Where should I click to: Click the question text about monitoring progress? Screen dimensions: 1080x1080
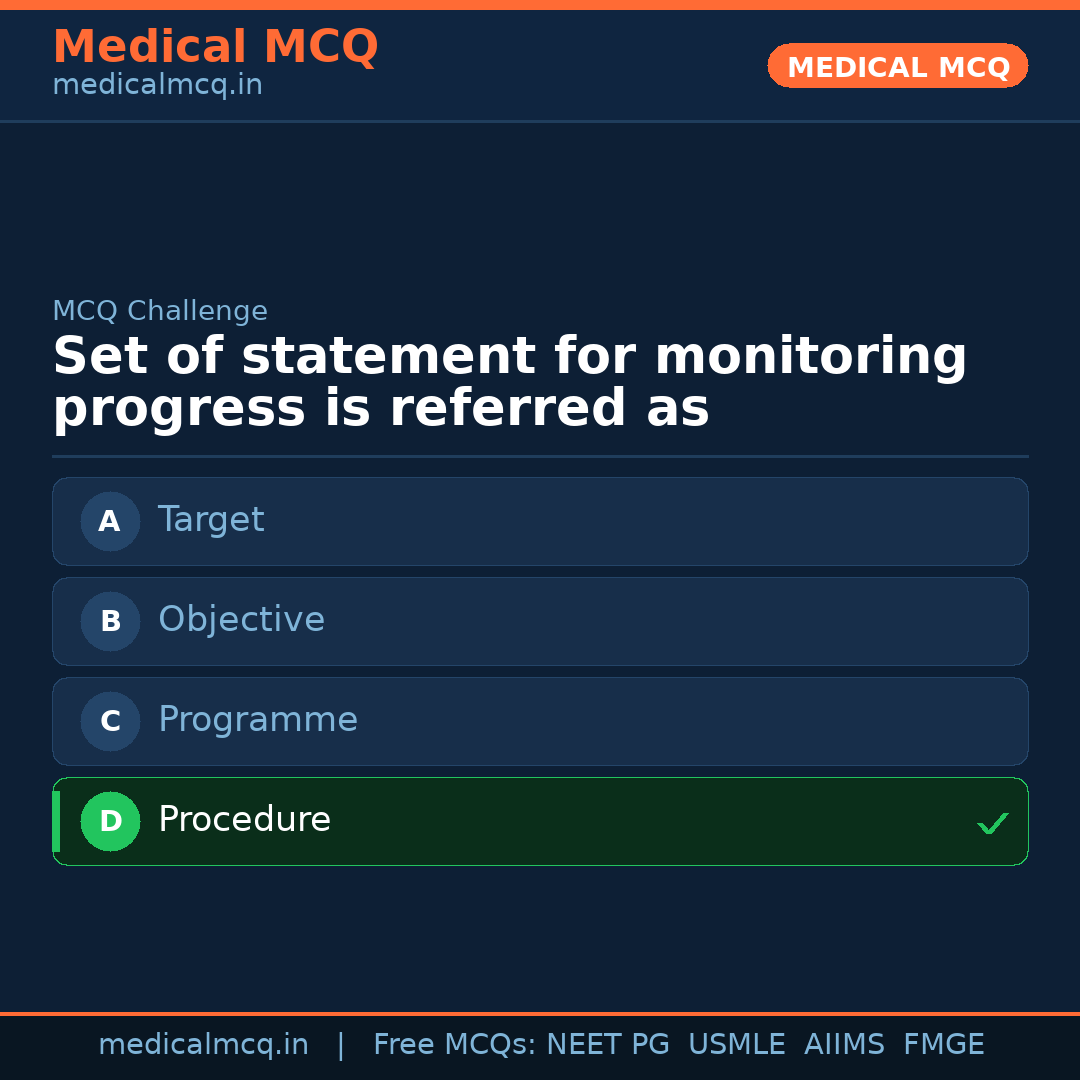tap(510, 383)
